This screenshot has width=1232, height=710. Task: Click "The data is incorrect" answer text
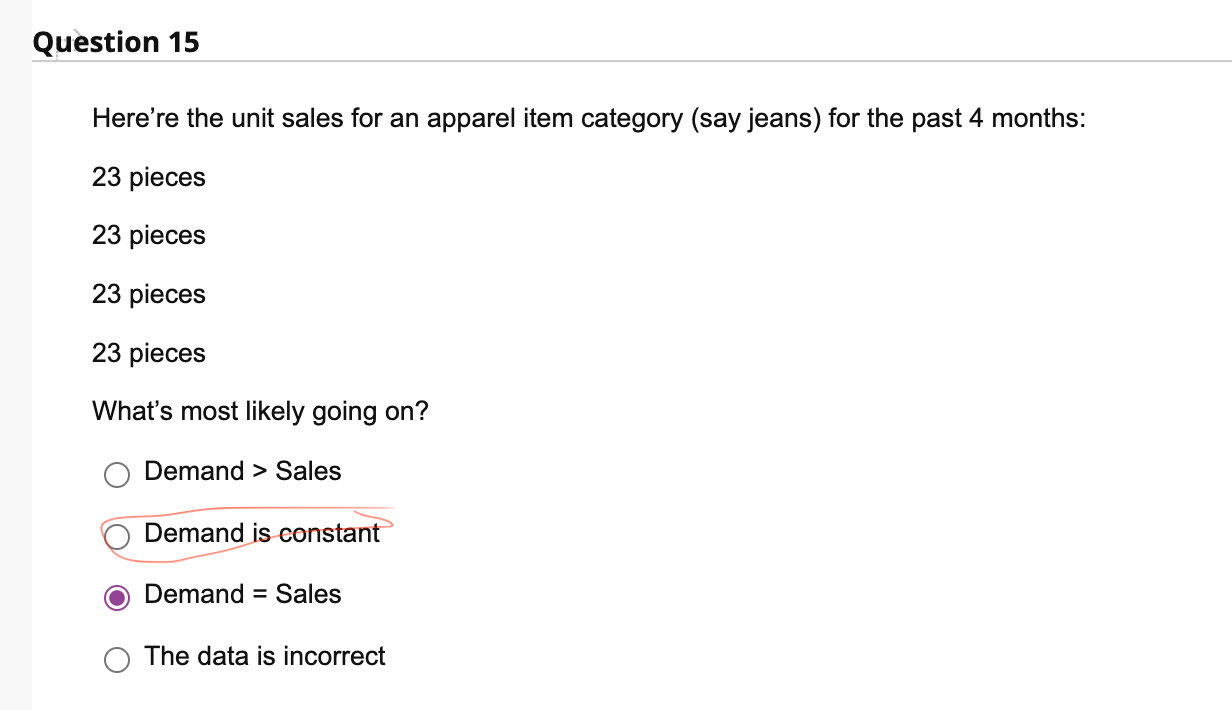265,656
